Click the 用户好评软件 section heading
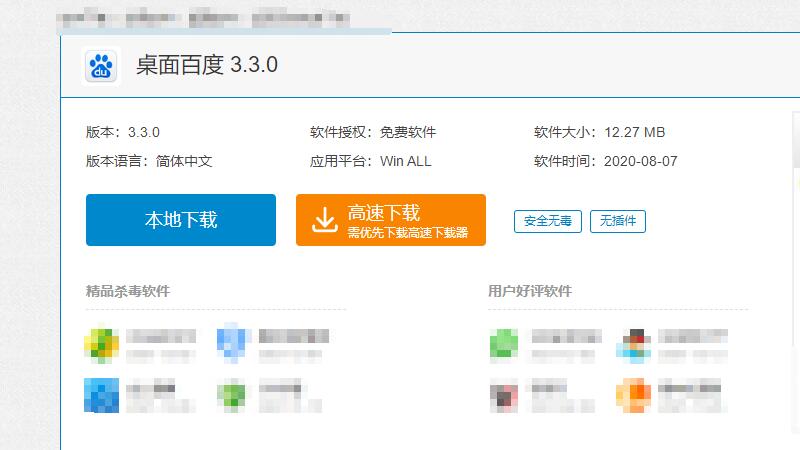 point(530,291)
